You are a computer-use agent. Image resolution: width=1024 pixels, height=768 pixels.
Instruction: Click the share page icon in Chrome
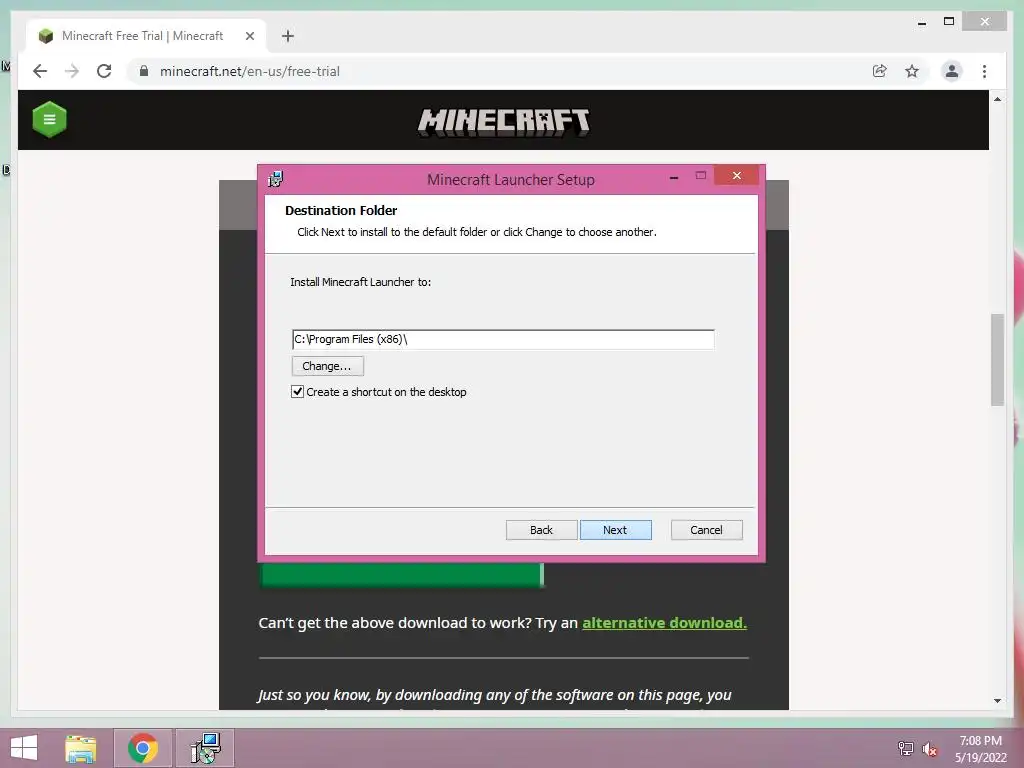pos(880,71)
